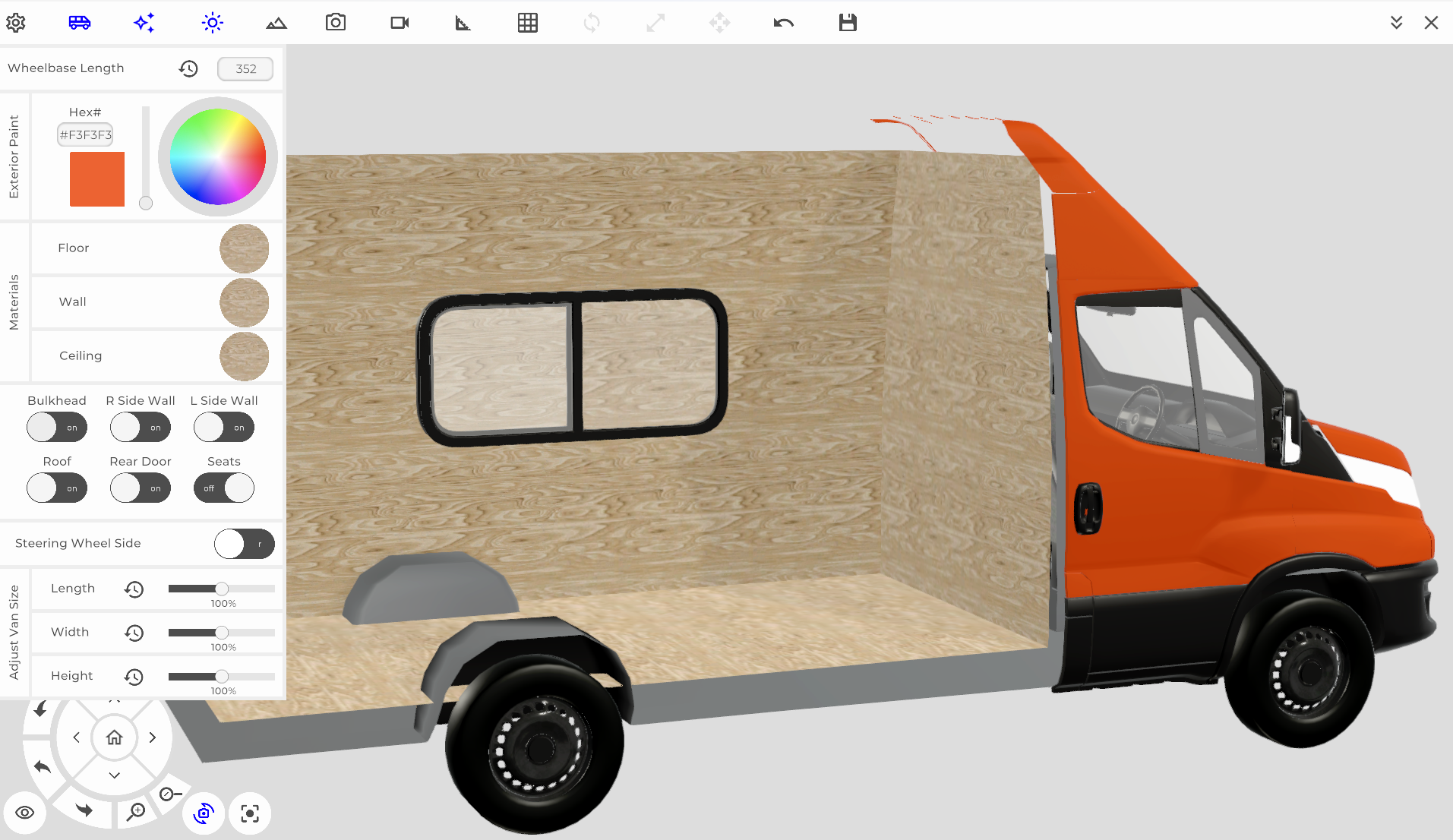Turn on the Seats switch
This screenshot has height=840, width=1453.
click(224, 488)
